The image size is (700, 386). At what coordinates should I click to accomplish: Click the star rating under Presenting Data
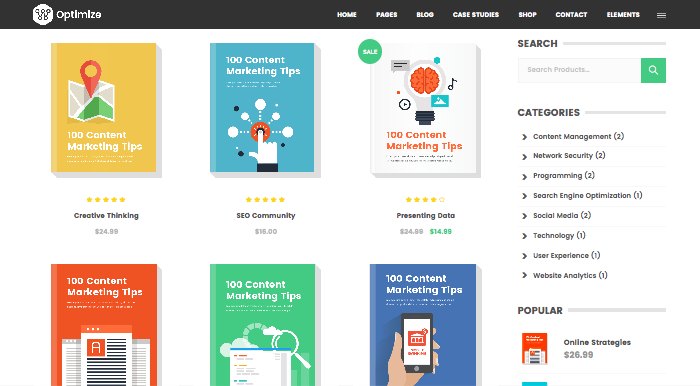[x=425, y=199]
